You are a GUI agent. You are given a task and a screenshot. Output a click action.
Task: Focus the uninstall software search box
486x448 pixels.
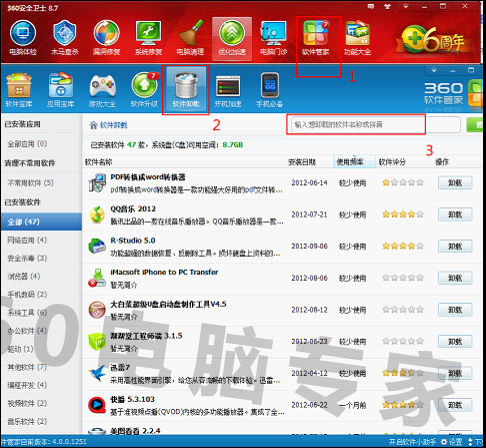tap(376, 125)
